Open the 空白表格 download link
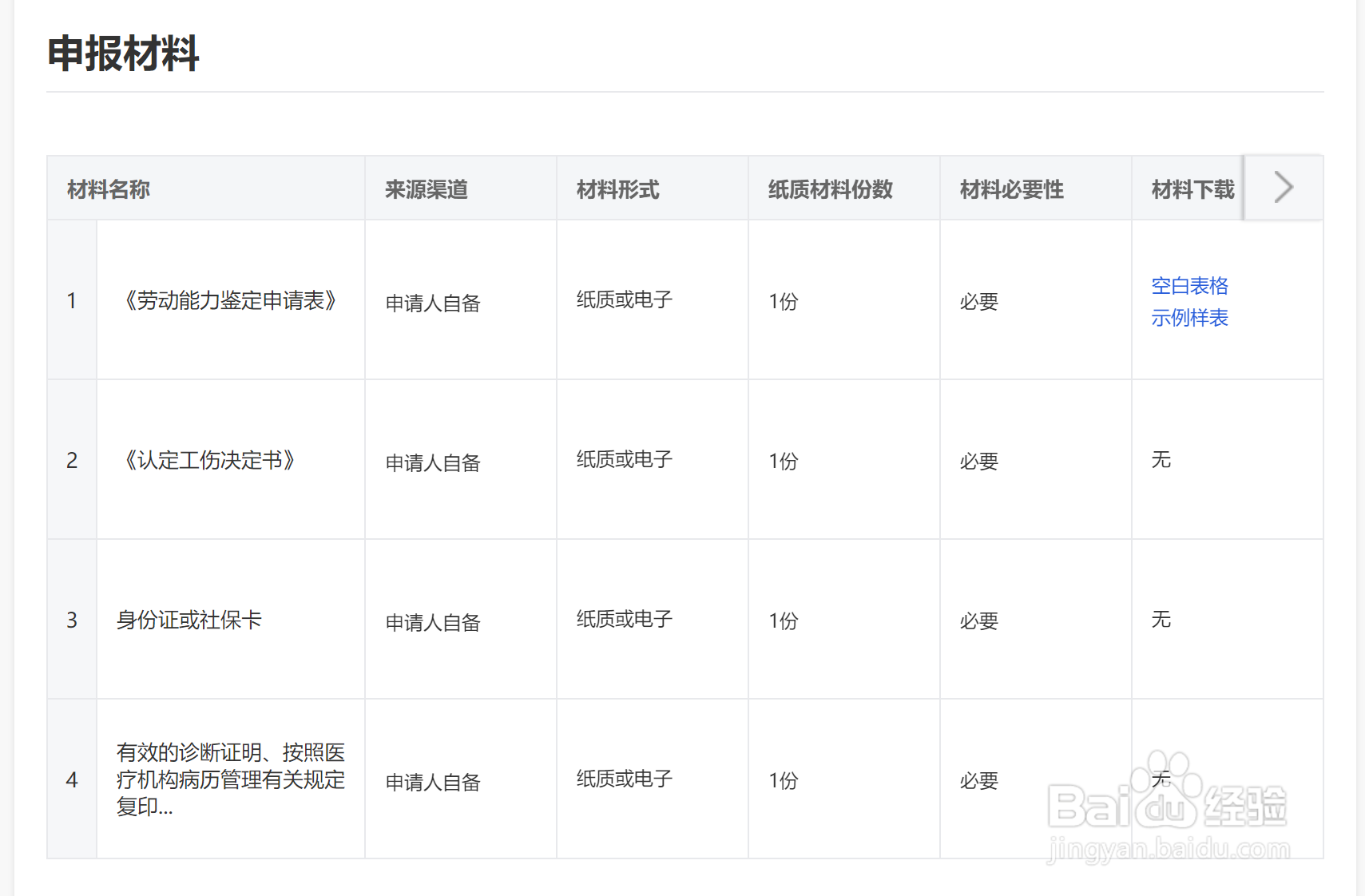 (1189, 286)
